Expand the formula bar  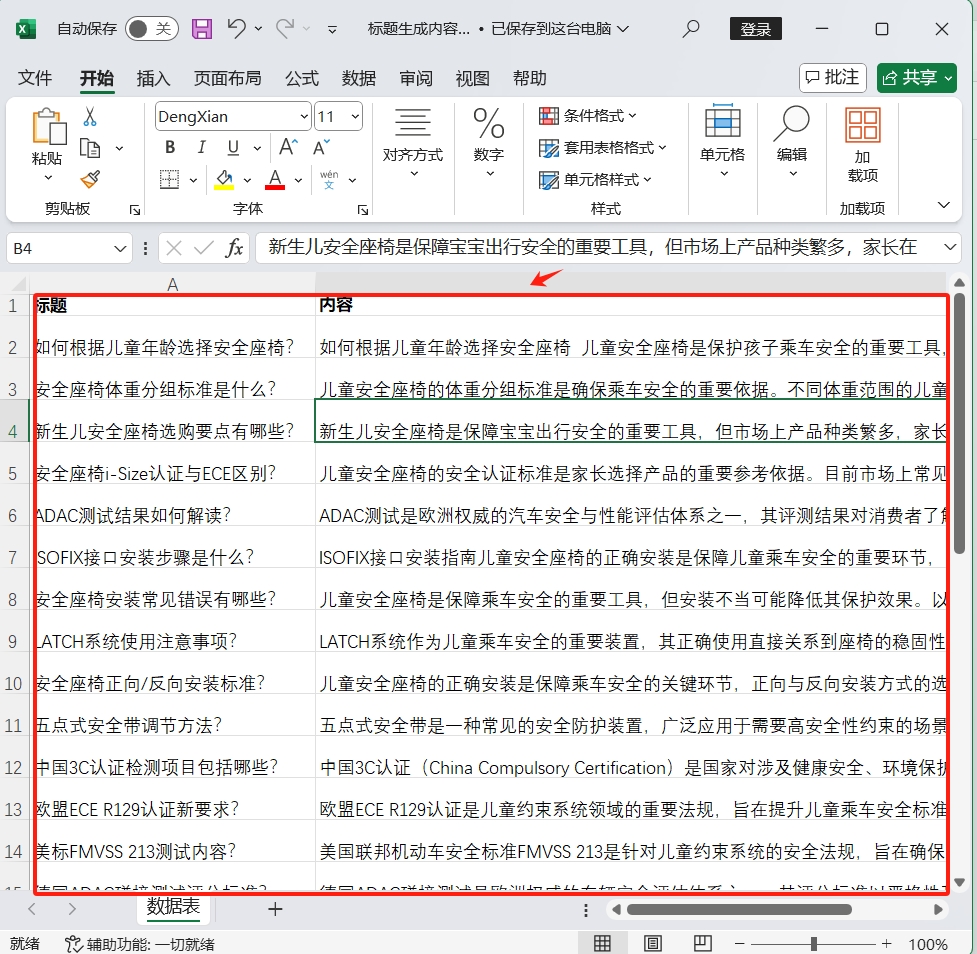(950, 247)
